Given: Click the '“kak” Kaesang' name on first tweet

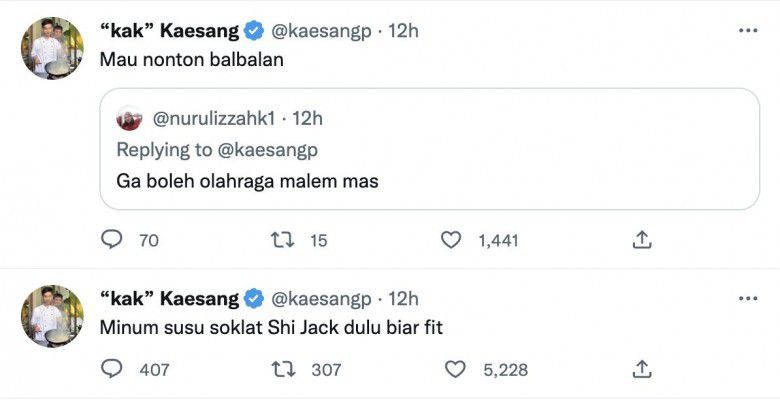Looking at the screenshot, I should coord(169,31).
